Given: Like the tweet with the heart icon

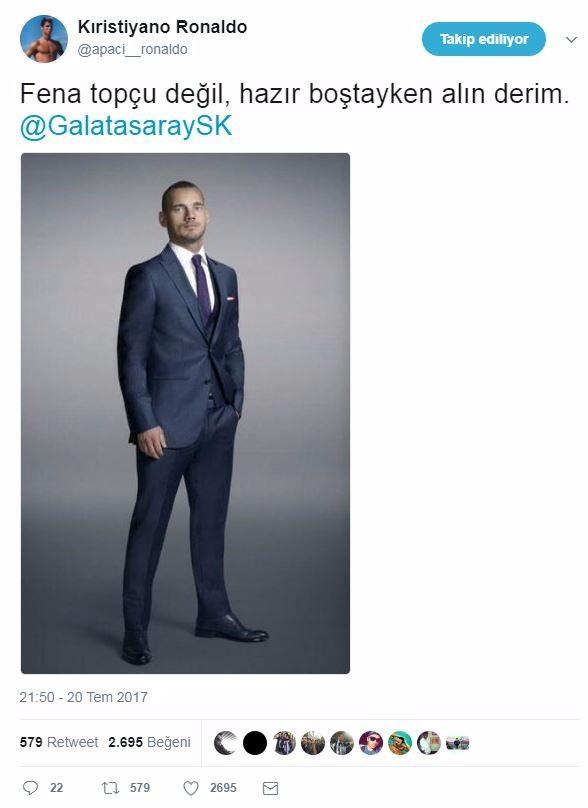Looking at the screenshot, I should (191, 788).
